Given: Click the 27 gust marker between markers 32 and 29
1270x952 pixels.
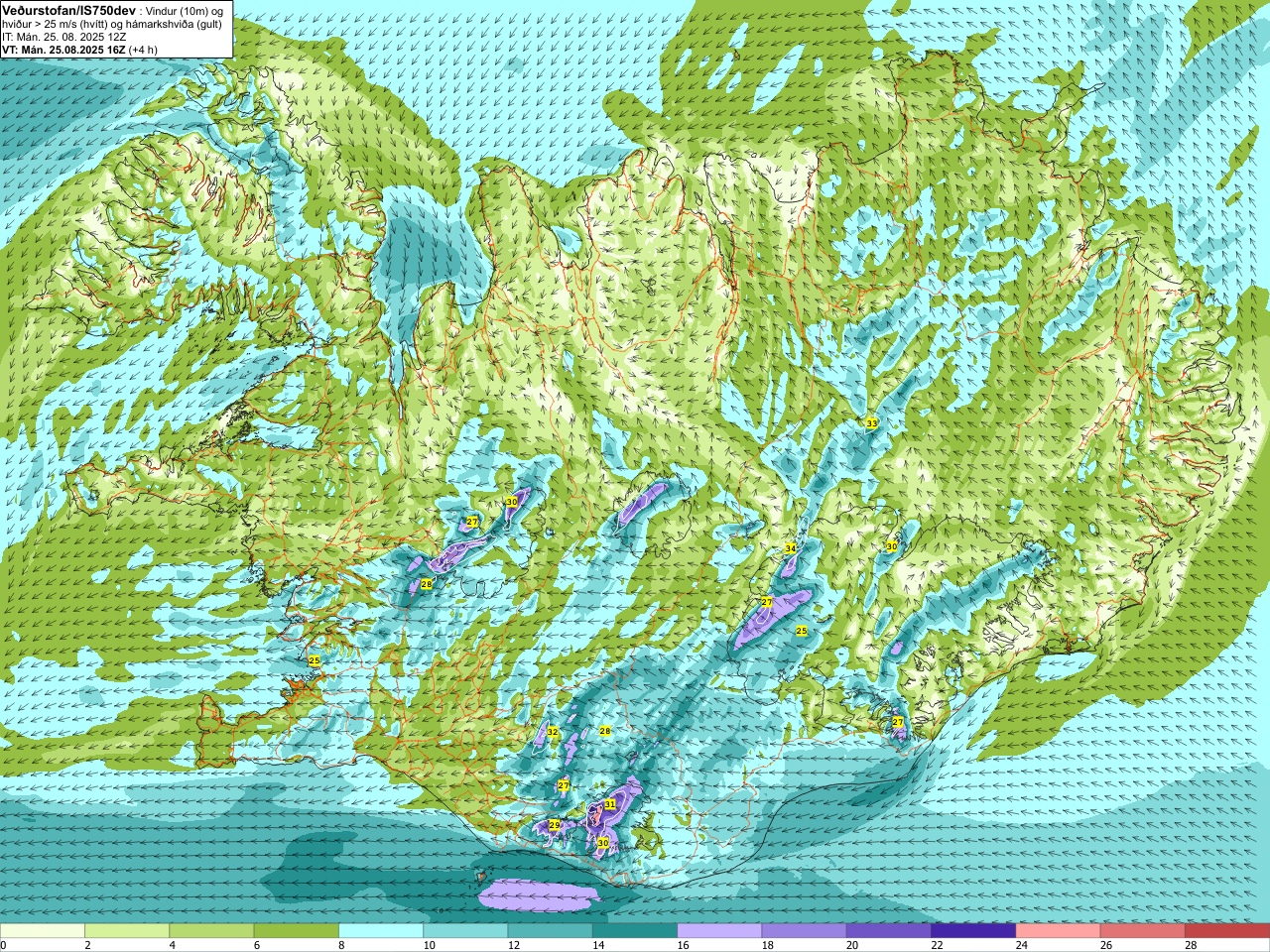Looking at the screenshot, I should tap(564, 785).
